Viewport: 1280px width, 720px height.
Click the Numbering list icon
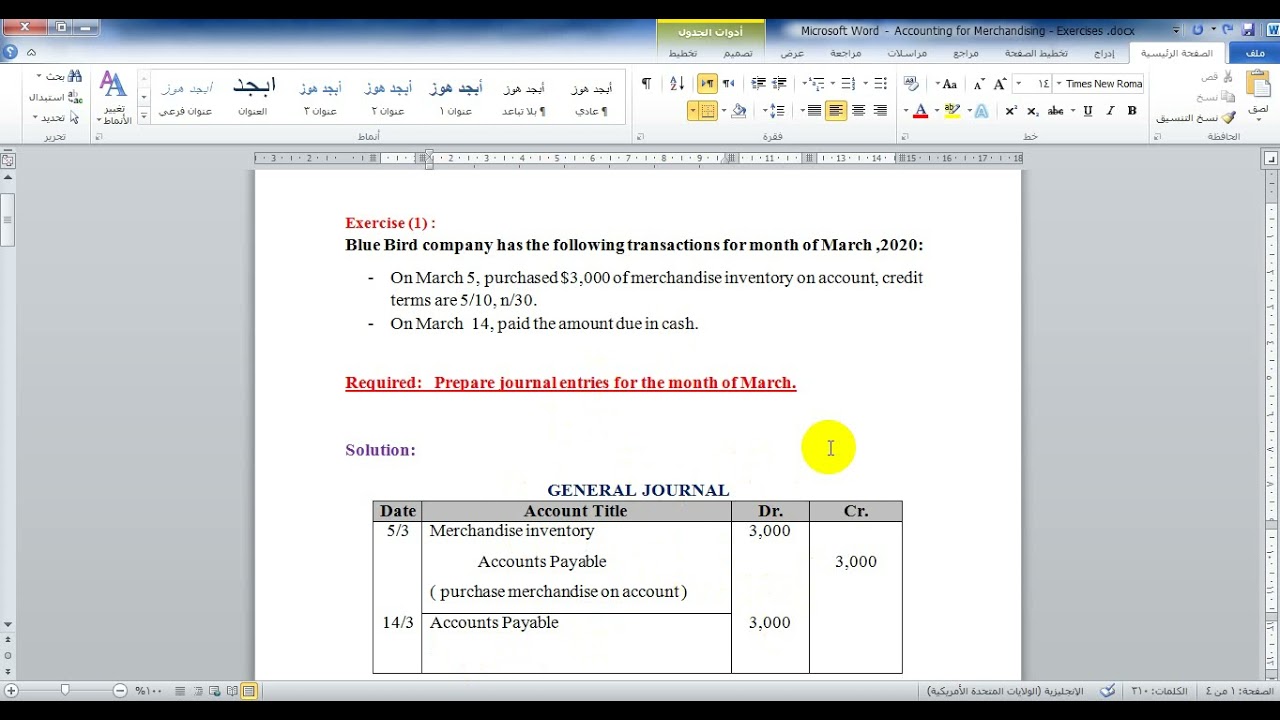point(848,84)
